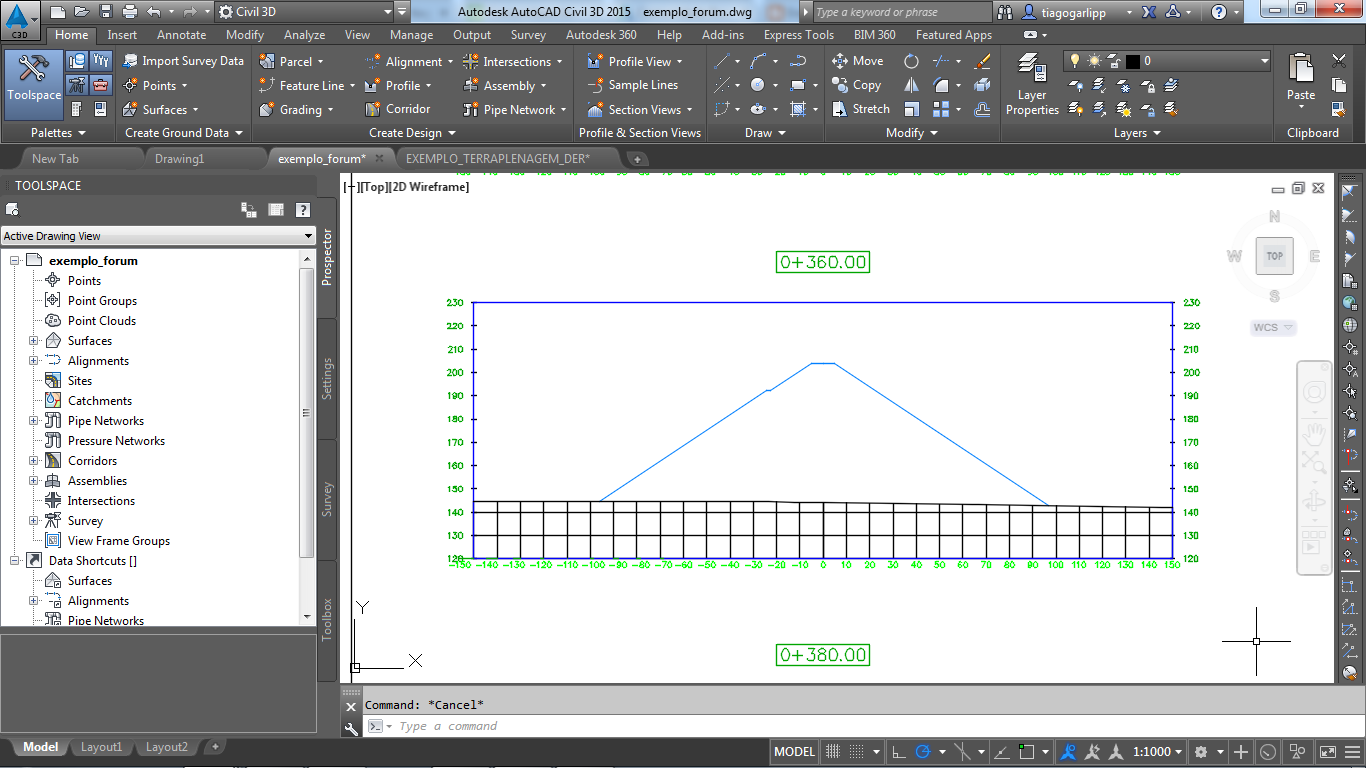Click the Undo arrow icon
1366x768 pixels.
pos(153,12)
